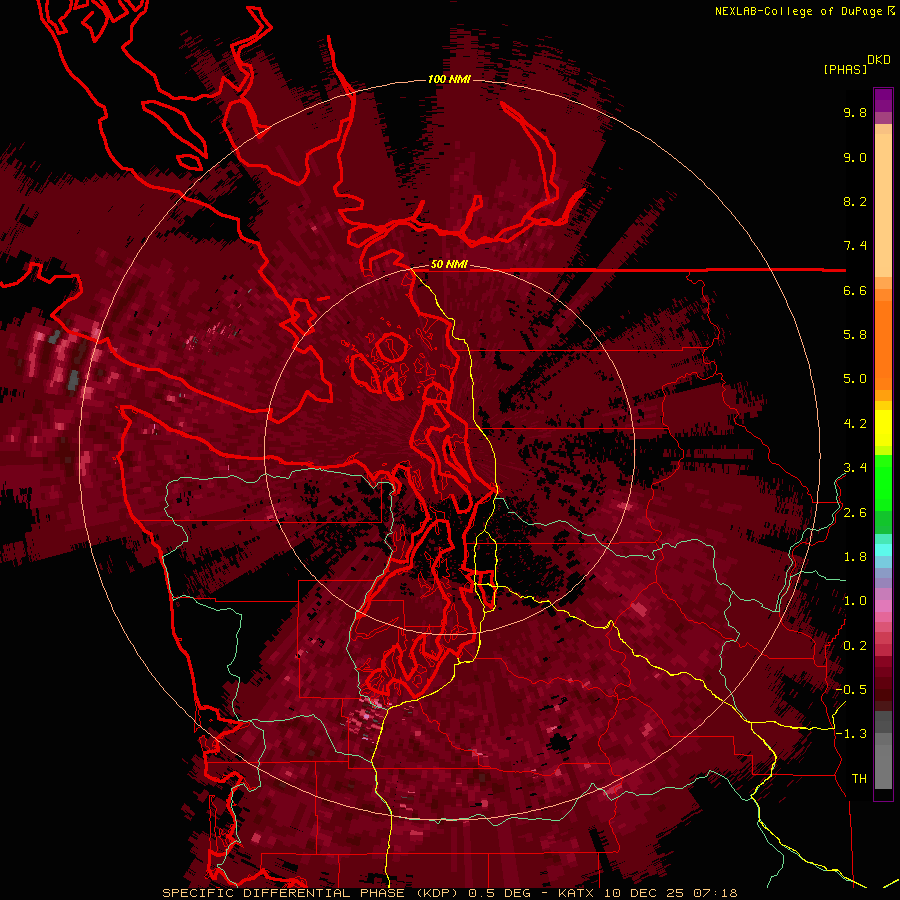Click the 1.0 value on color scale
The width and height of the screenshot is (900, 900).
pyautogui.click(x=855, y=601)
